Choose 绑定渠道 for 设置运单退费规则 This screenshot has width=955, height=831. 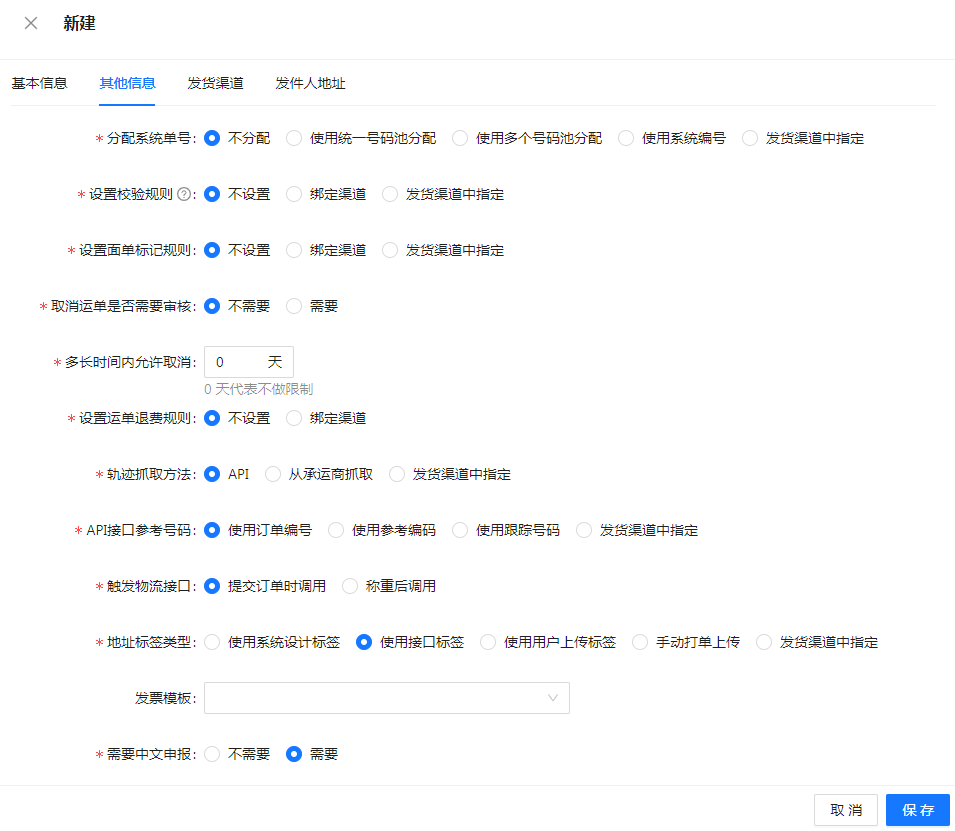pyautogui.click(x=294, y=418)
